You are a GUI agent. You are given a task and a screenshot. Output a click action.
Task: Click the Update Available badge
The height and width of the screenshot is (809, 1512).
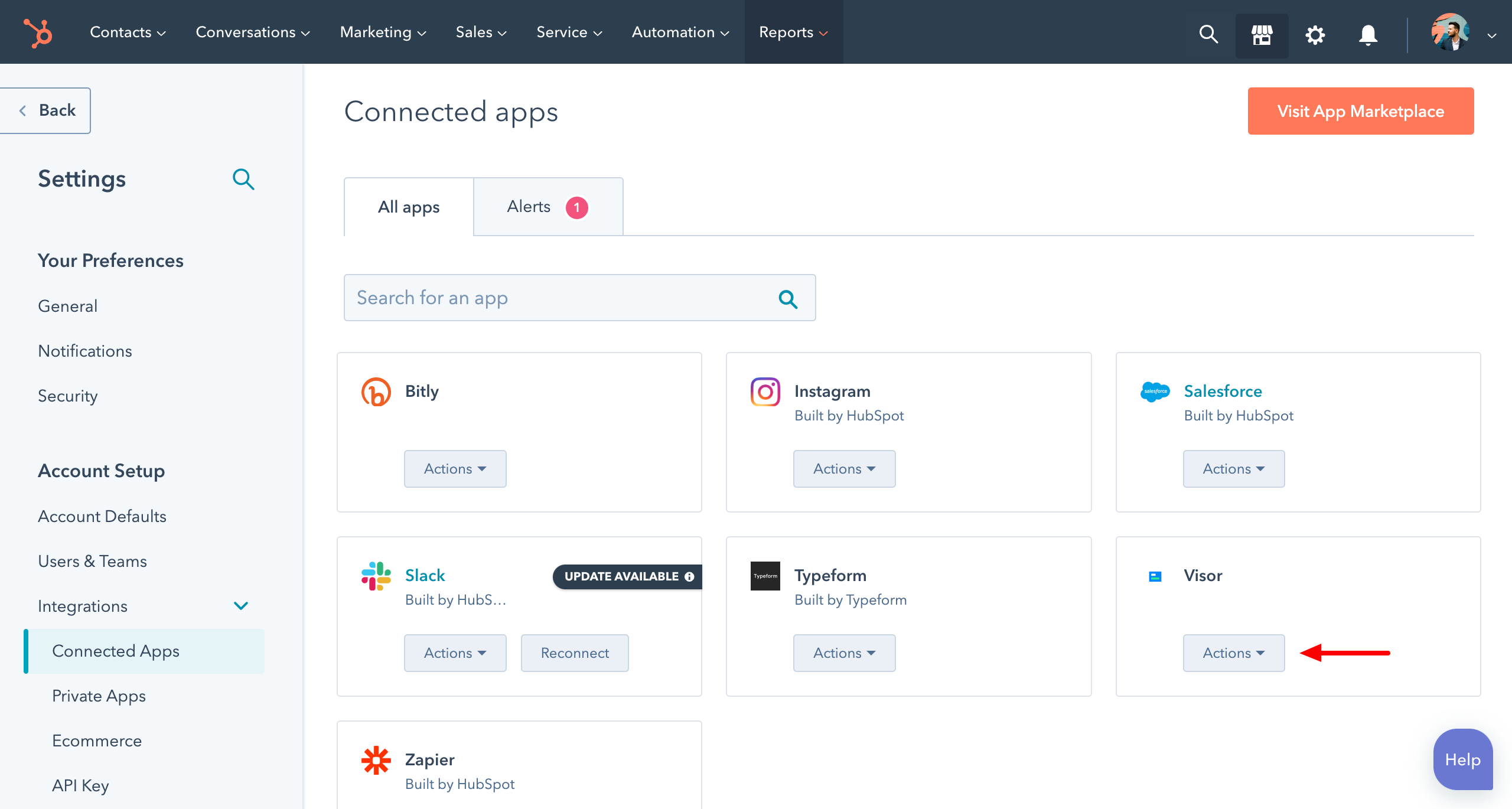(x=627, y=576)
